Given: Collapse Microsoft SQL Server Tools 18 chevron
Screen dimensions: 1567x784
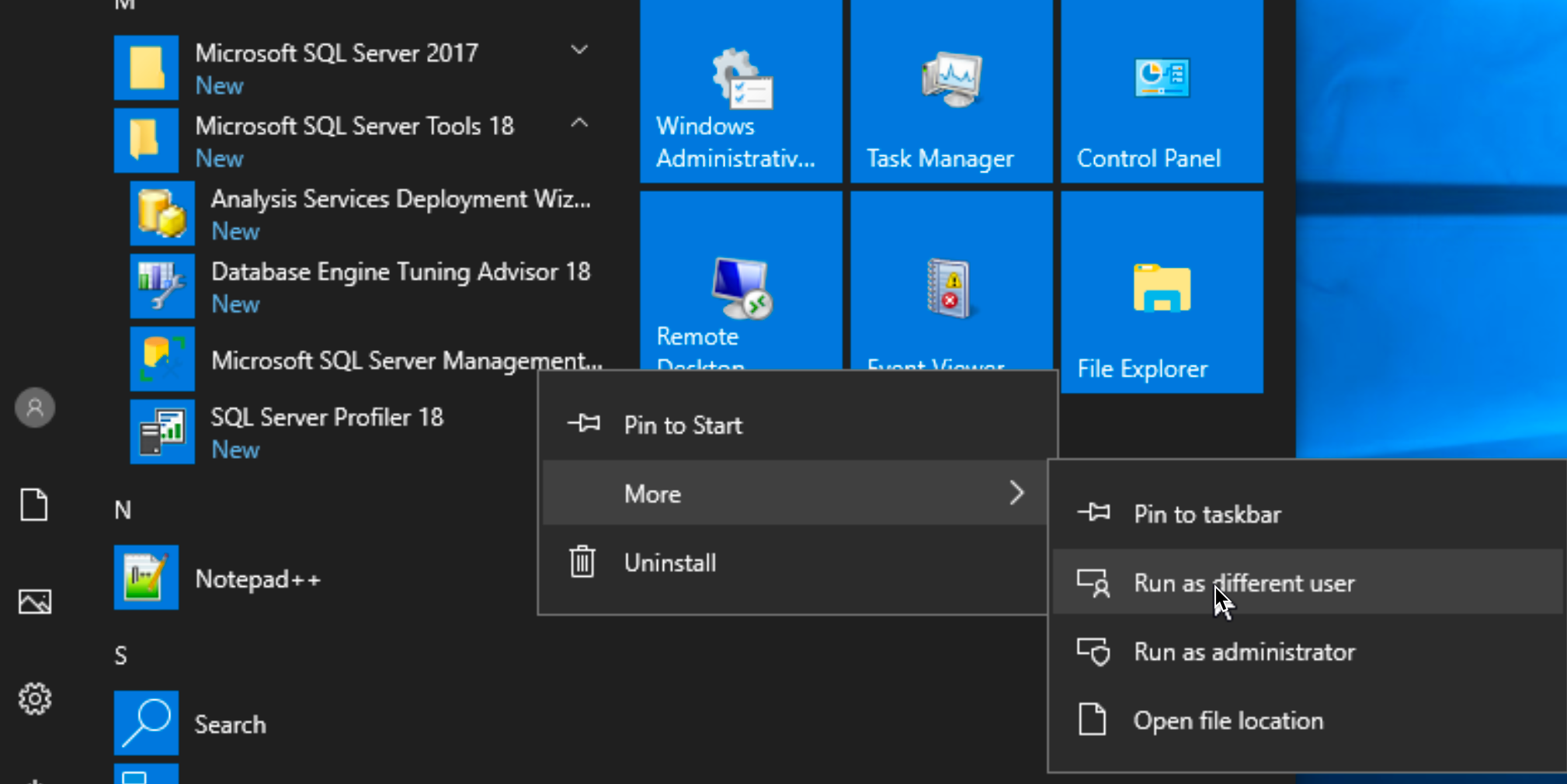Looking at the screenshot, I should click(579, 123).
